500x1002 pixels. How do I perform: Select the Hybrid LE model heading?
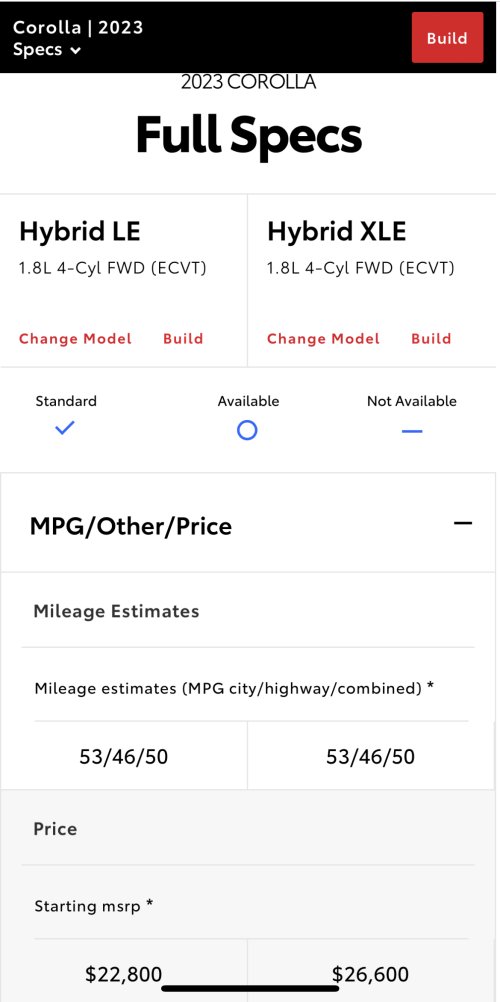(x=80, y=231)
